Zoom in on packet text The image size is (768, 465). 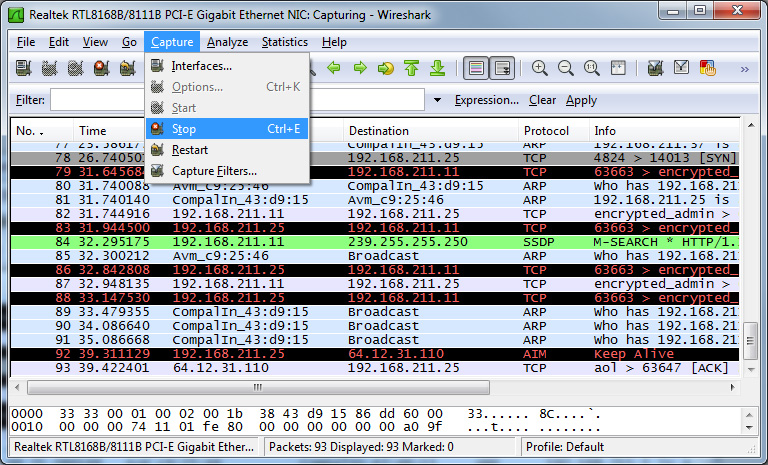(x=540, y=69)
